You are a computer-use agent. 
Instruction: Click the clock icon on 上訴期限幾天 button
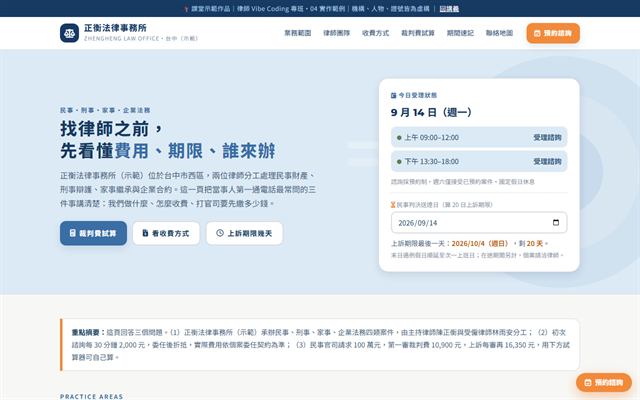click(x=220, y=233)
